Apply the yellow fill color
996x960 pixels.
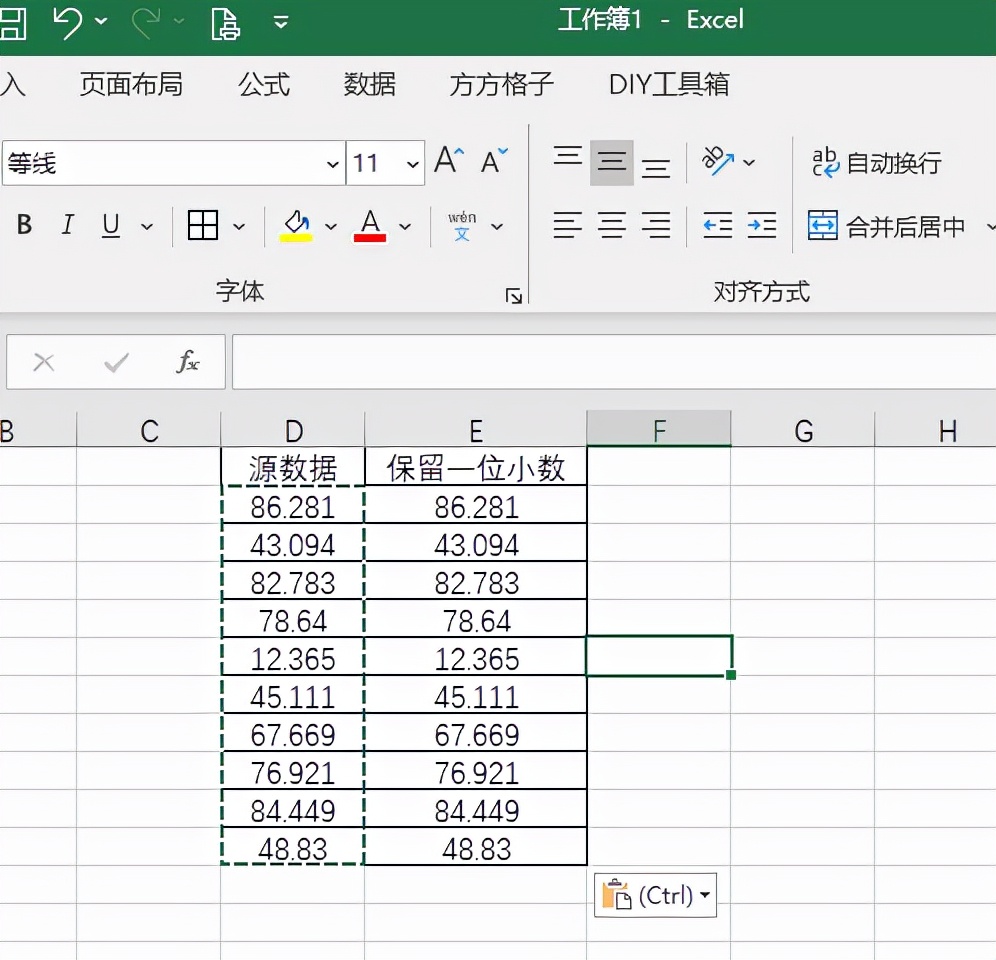click(x=296, y=226)
